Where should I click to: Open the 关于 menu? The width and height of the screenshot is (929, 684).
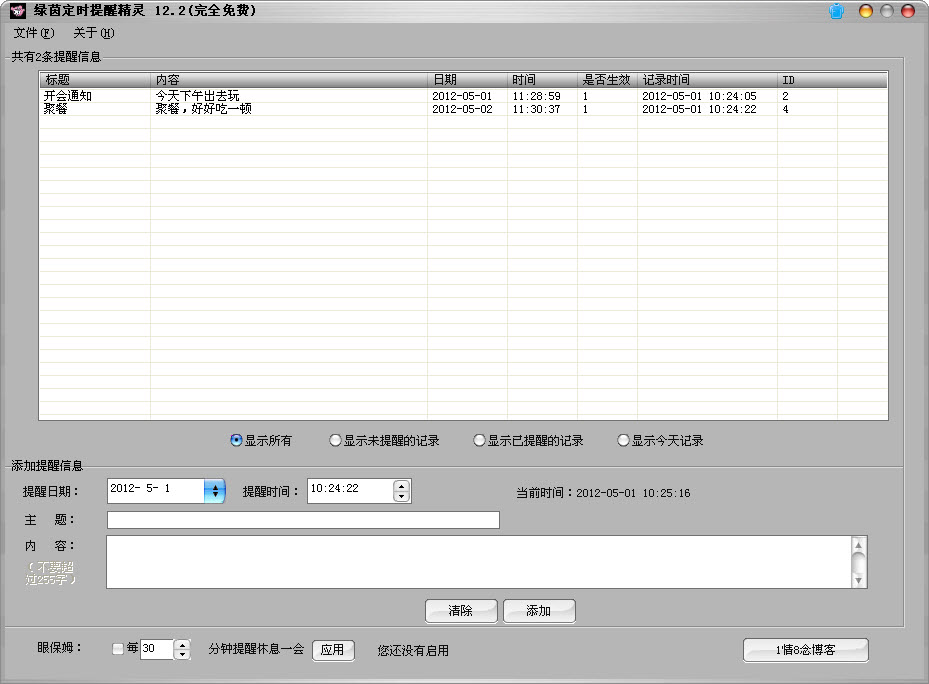(x=93, y=33)
